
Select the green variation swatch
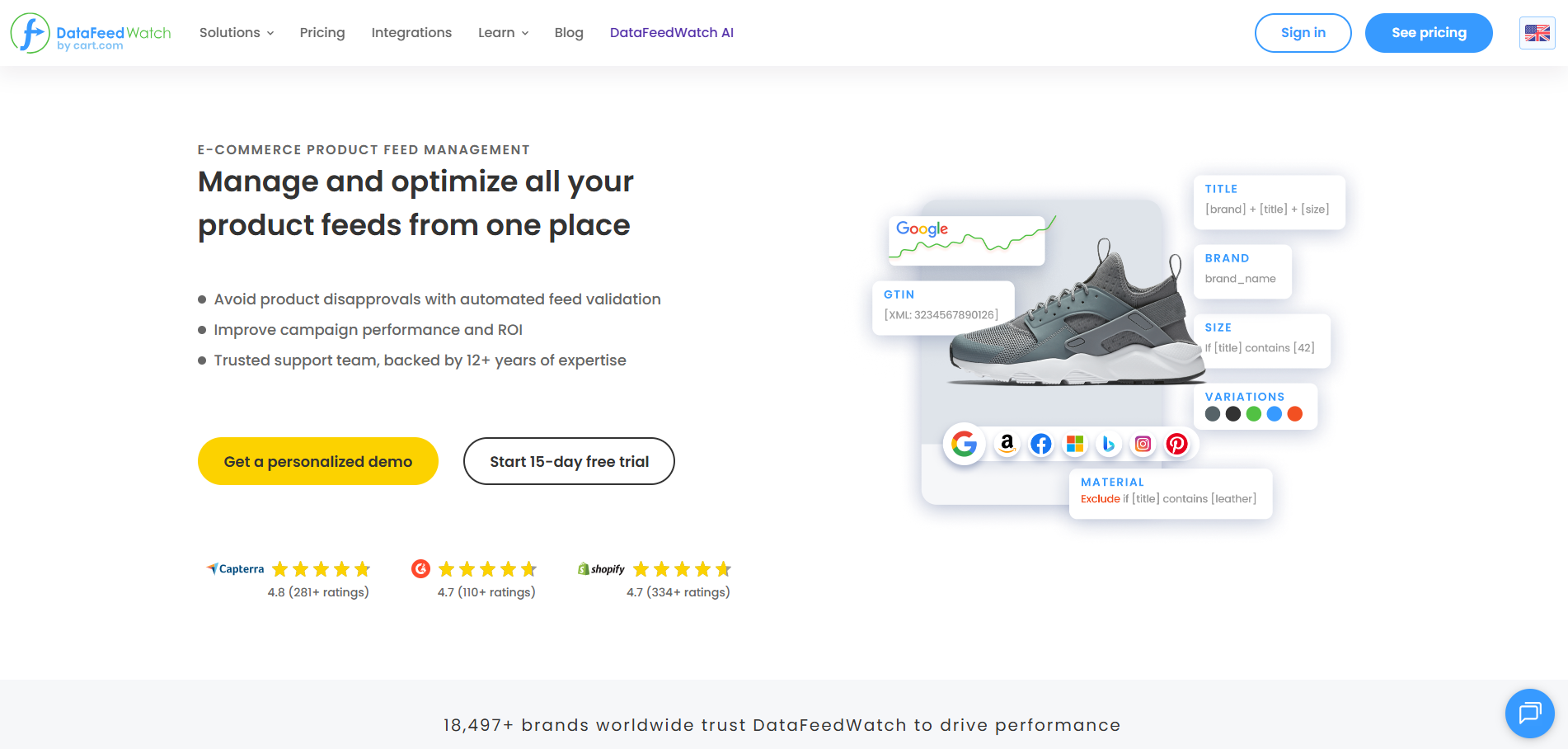[1254, 414]
